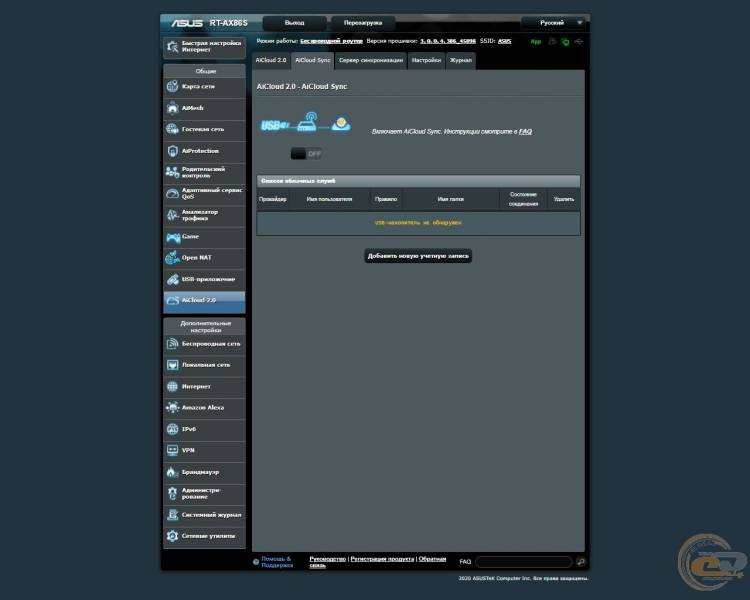Switch to the Сервер синхронизации tab

(371, 60)
